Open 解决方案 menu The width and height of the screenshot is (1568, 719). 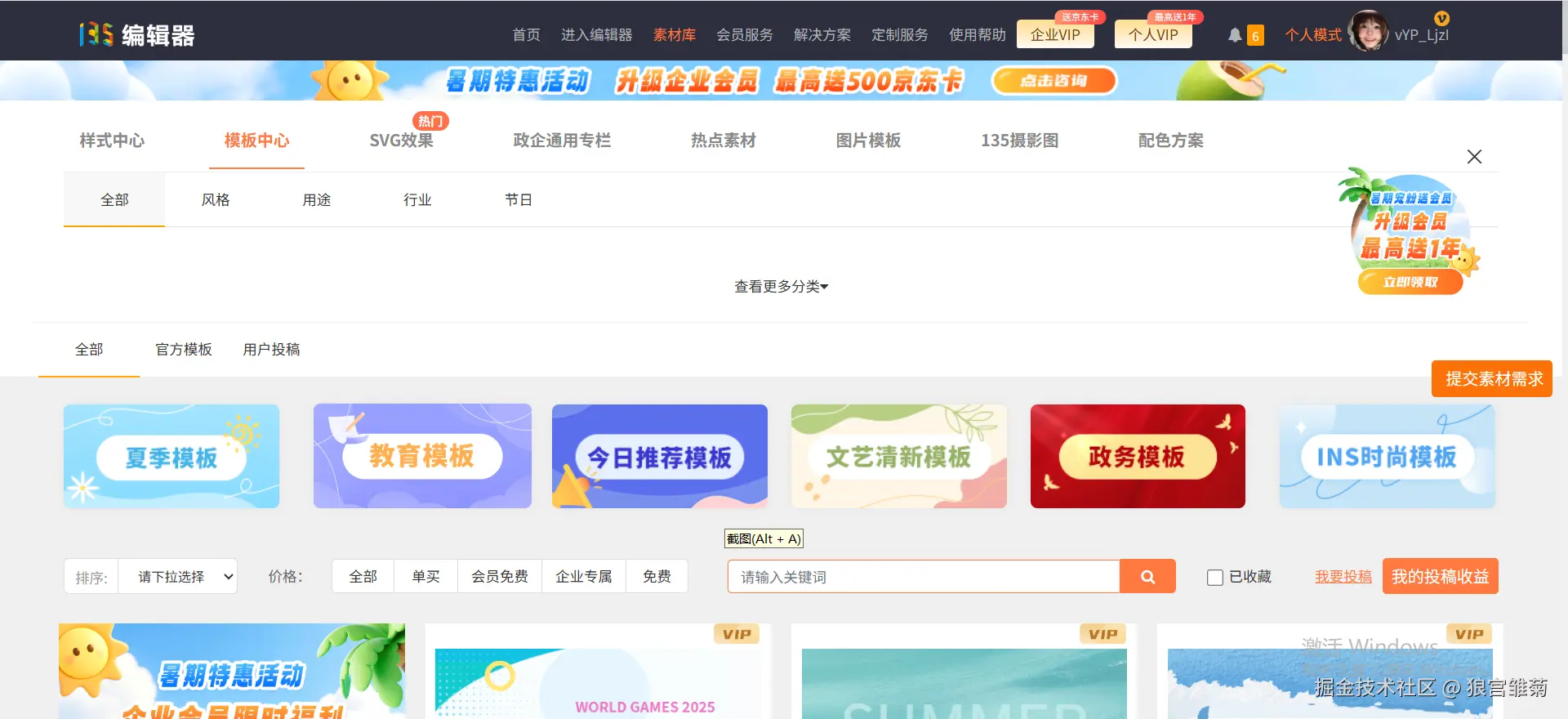(x=822, y=35)
